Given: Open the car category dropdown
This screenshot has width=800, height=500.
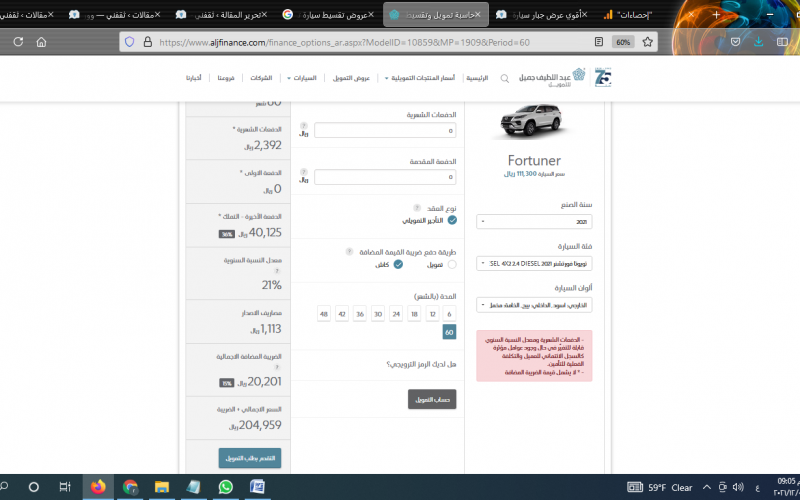Looking at the screenshot, I should click(x=534, y=263).
